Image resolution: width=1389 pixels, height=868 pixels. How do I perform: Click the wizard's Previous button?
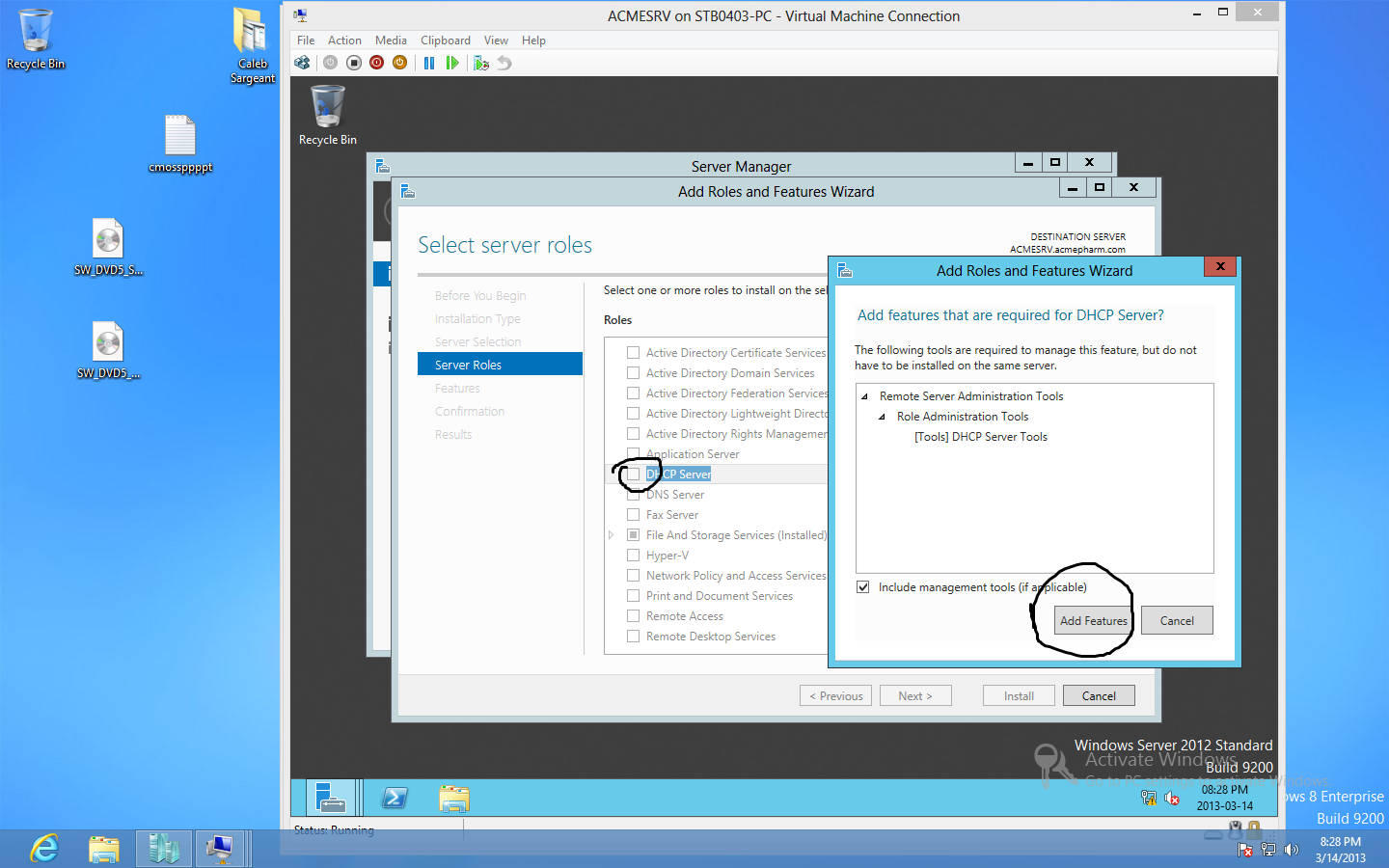[x=836, y=695]
